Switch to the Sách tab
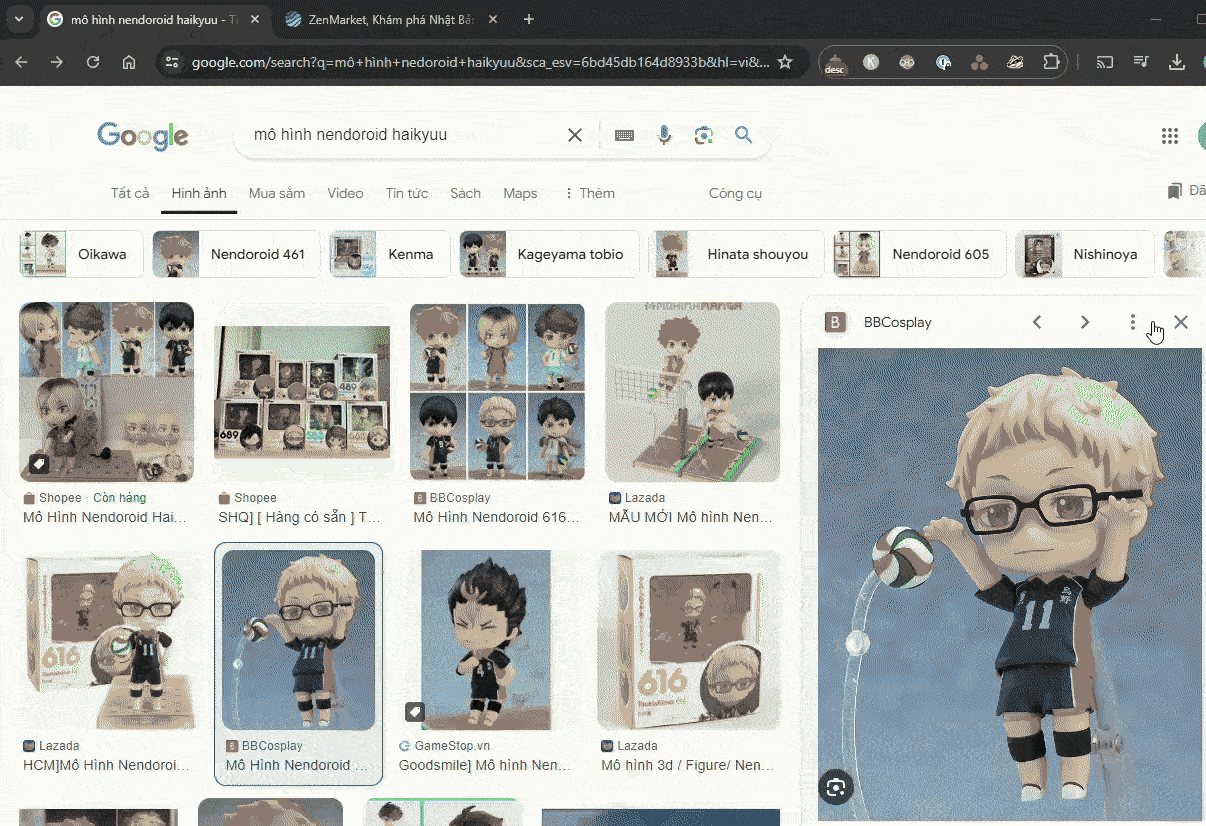The width and height of the screenshot is (1206, 826). (466, 193)
